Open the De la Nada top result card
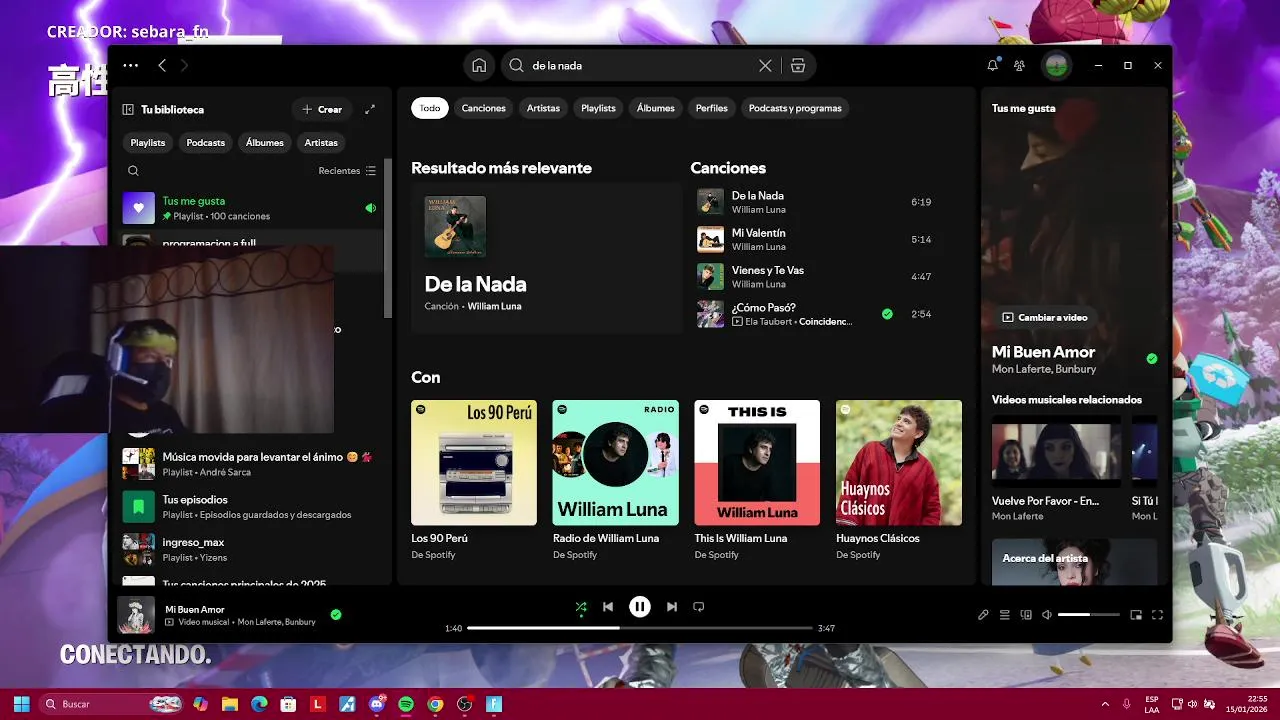 pyautogui.click(x=546, y=257)
